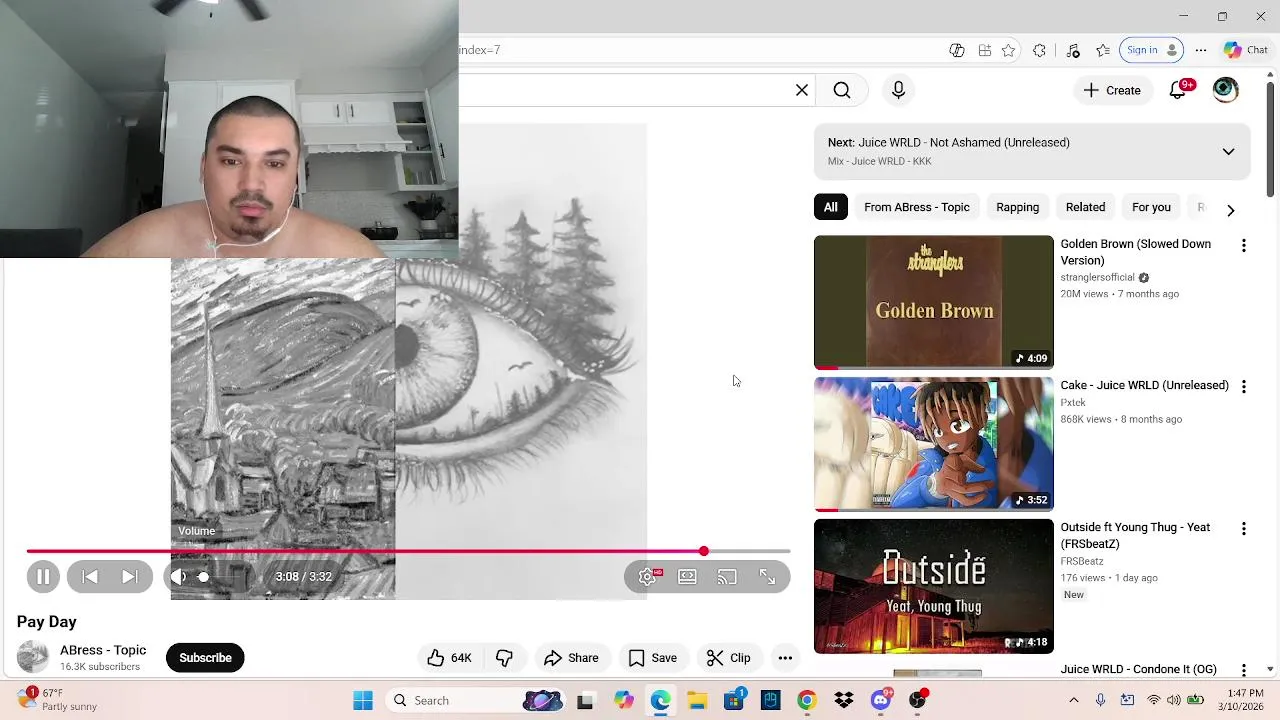Image resolution: width=1280 pixels, height=720 pixels.
Task: Like the Pay Day video
Action: [x=449, y=658]
